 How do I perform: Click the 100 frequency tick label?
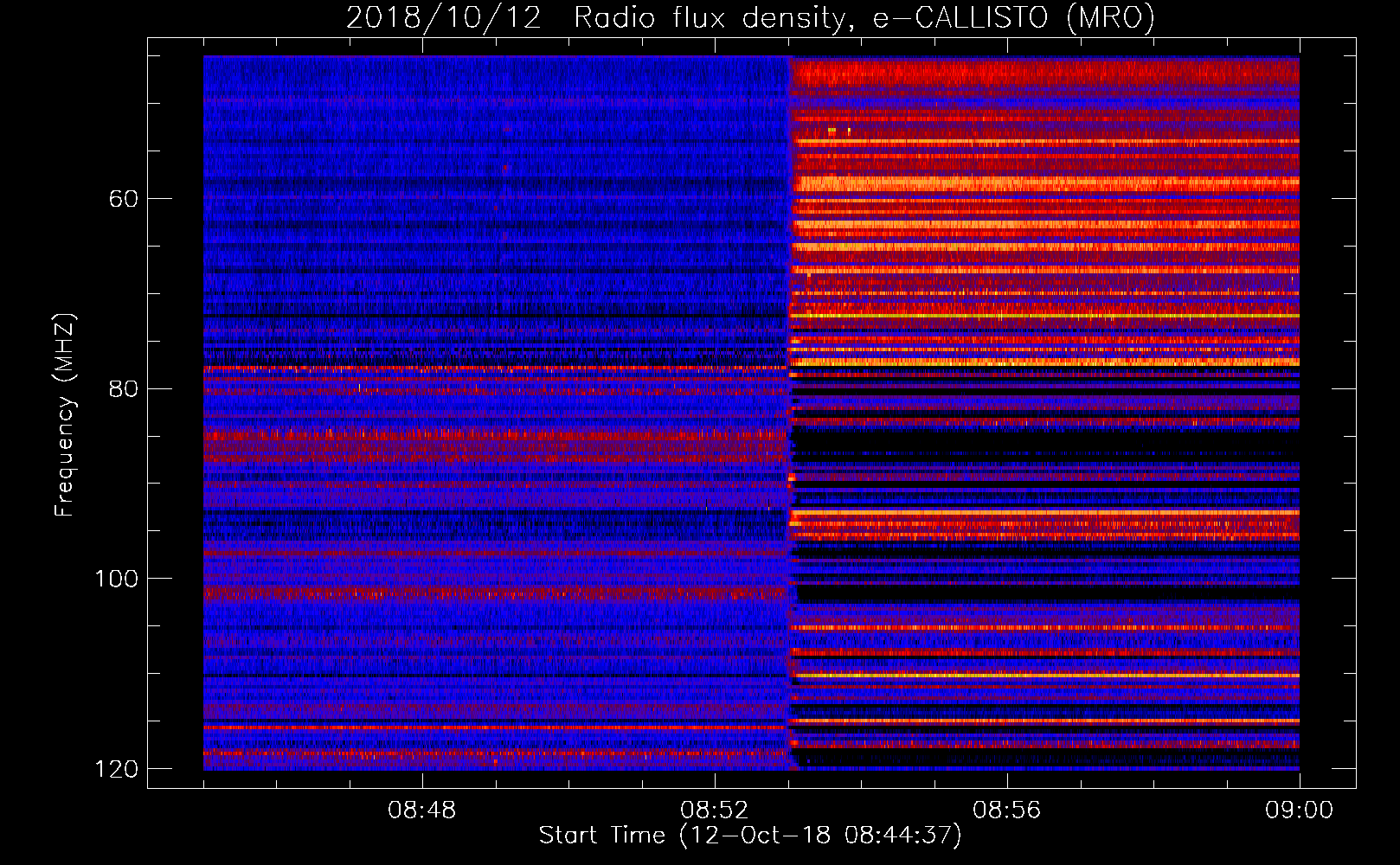click(117, 579)
